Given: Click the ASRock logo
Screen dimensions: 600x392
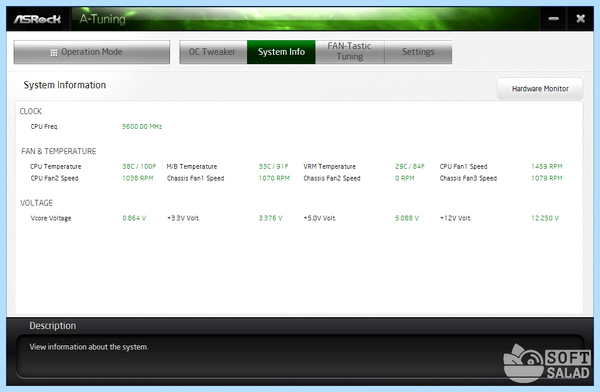Looking at the screenshot, I should pyautogui.click(x=37, y=19).
